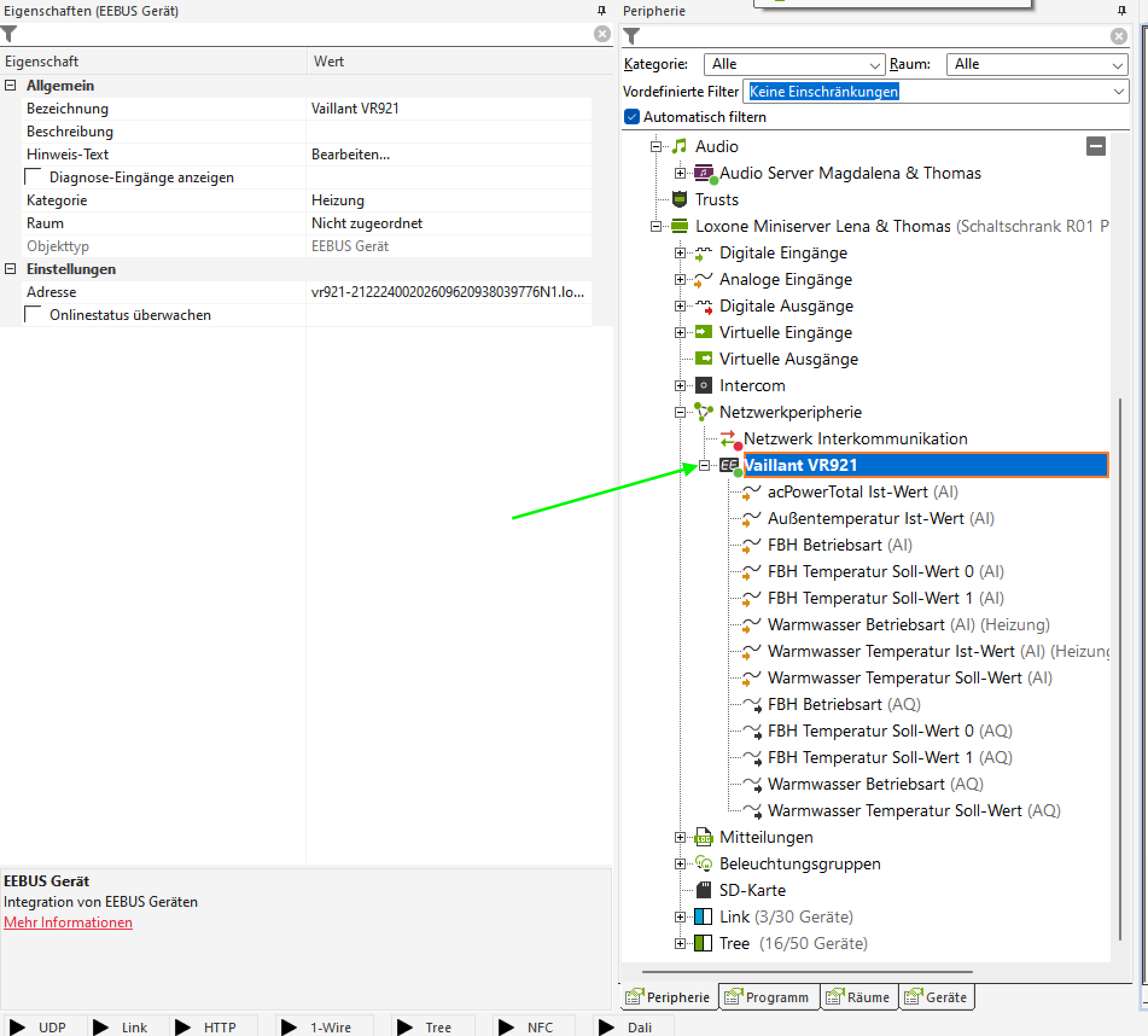Click the analog output icon of FBH Betriebsart (AQ)
This screenshot has height=1036, width=1148.
pyautogui.click(x=752, y=705)
